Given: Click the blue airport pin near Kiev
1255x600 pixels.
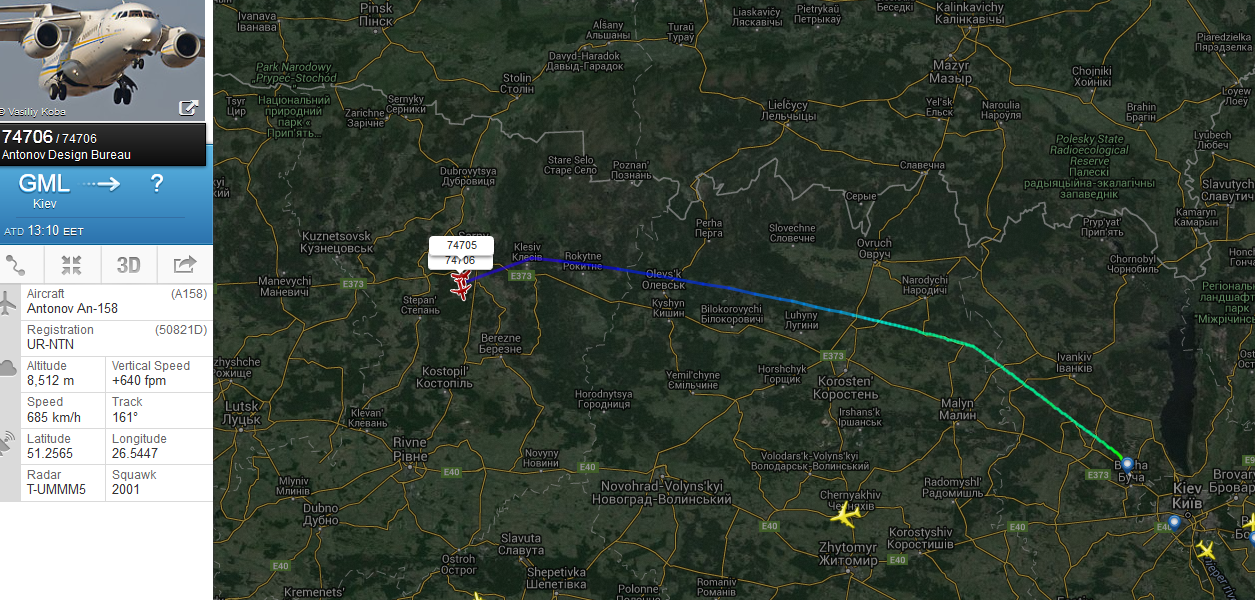Looking at the screenshot, I should point(1174,522).
